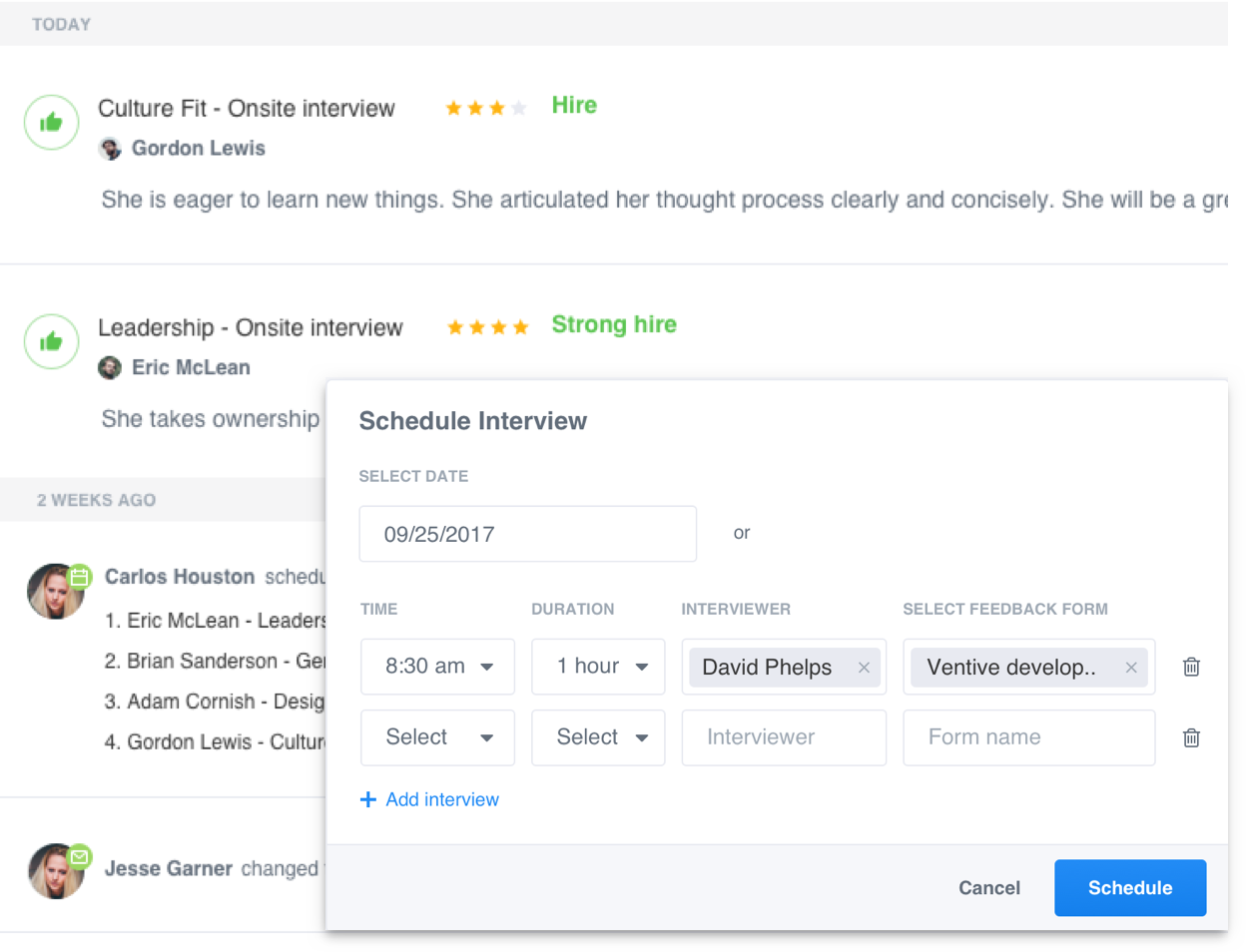
Task: Open the second row duration Select dropdown
Action: click(x=598, y=737)
